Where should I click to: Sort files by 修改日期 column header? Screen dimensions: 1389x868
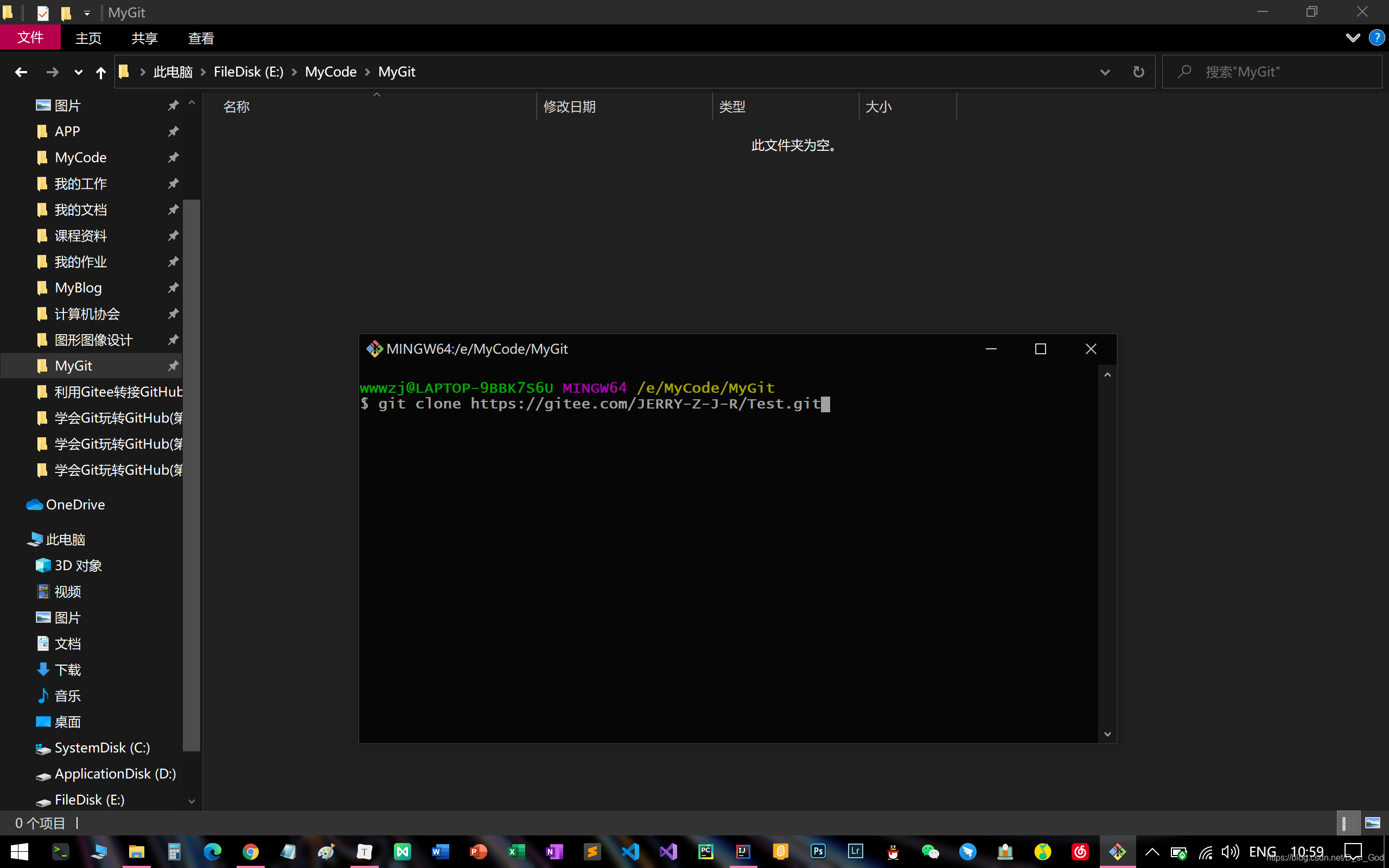click(569, 107)
